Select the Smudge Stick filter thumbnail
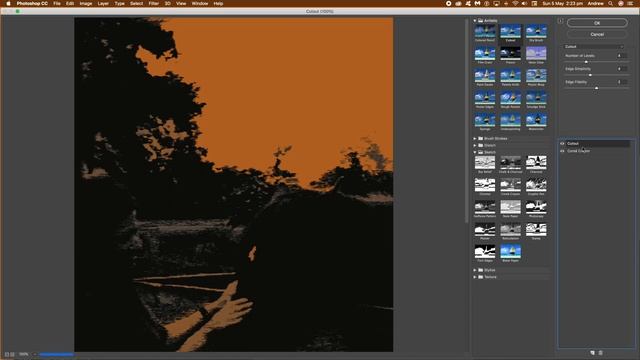The height and width of the screenshot is (360, 640). (x=536, y=98)
